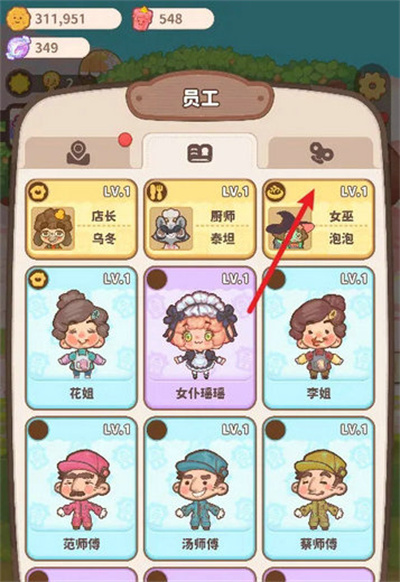Screen dimensions: 400x582
Task: Select the 汤师傅 employee card
Action: 200,488
